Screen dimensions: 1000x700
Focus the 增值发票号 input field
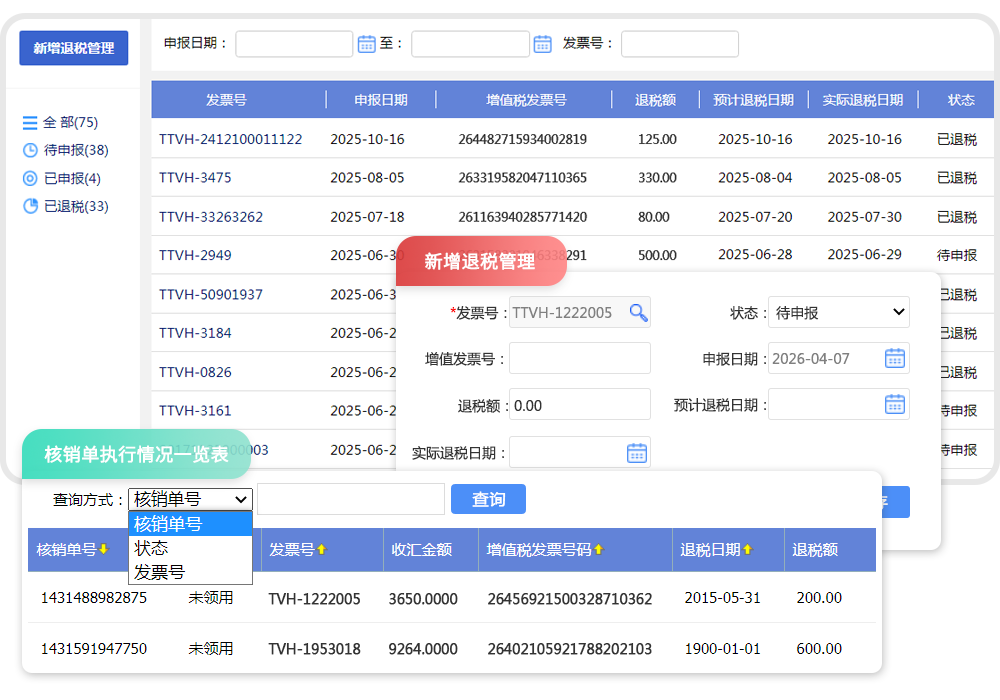(x=580, y=358)
